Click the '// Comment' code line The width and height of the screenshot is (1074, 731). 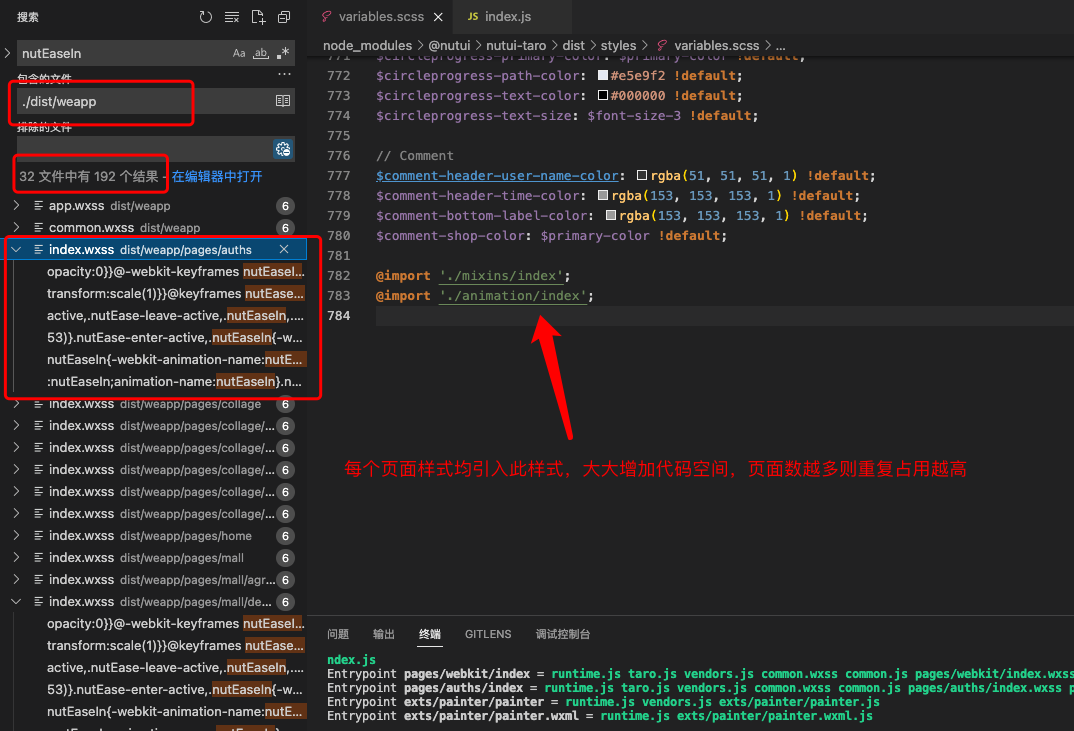tap(414, 156)
